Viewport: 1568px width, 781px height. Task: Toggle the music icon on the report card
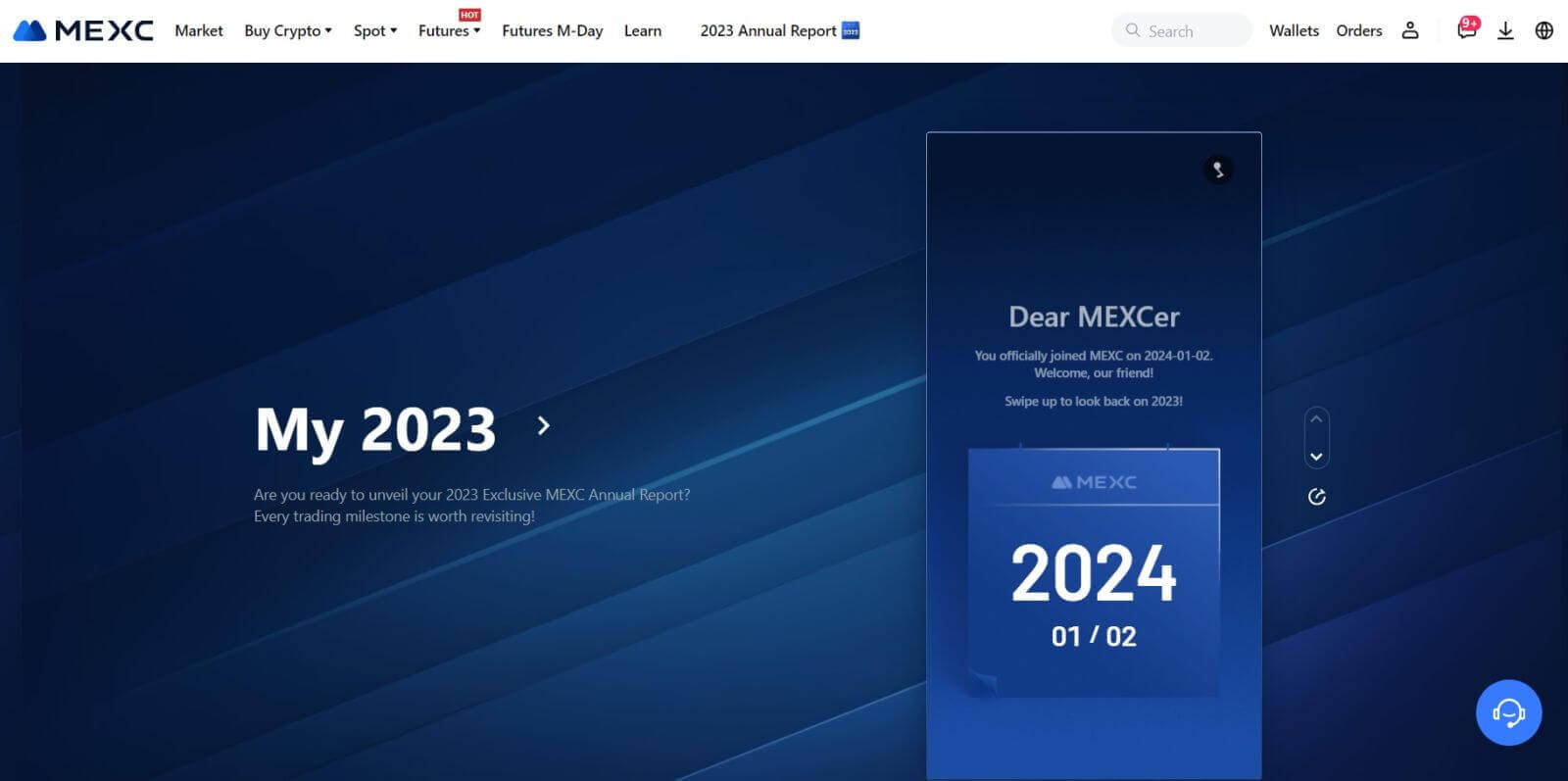1218,170
